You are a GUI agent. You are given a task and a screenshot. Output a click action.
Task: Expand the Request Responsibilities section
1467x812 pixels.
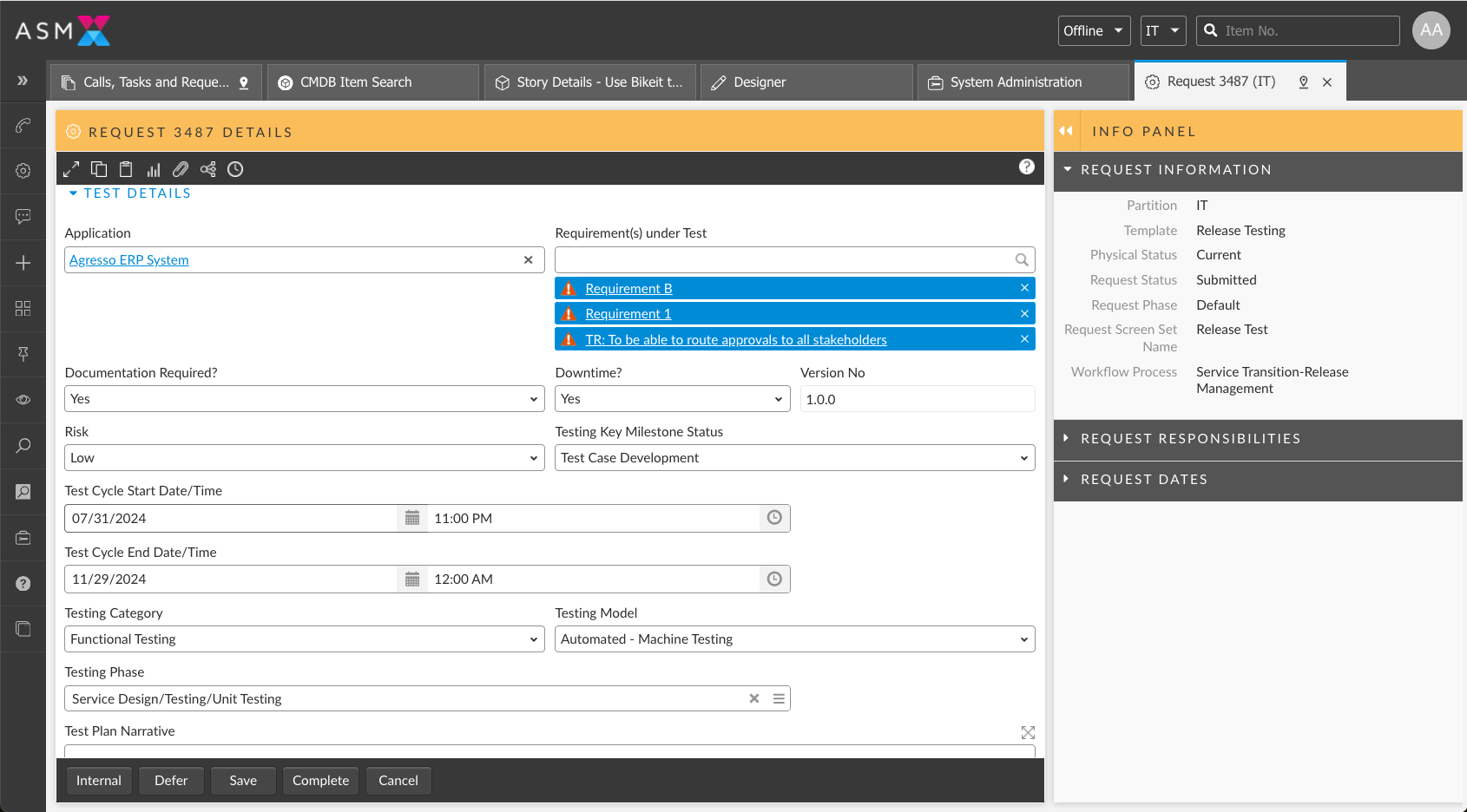1067,438
